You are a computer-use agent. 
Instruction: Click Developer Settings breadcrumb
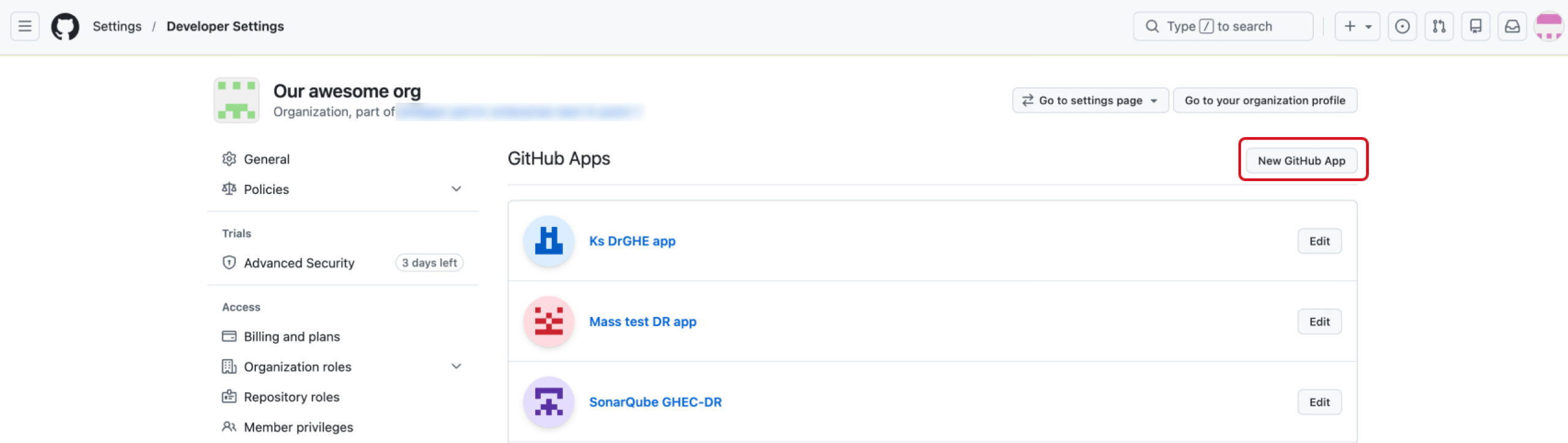coord(225,26)
